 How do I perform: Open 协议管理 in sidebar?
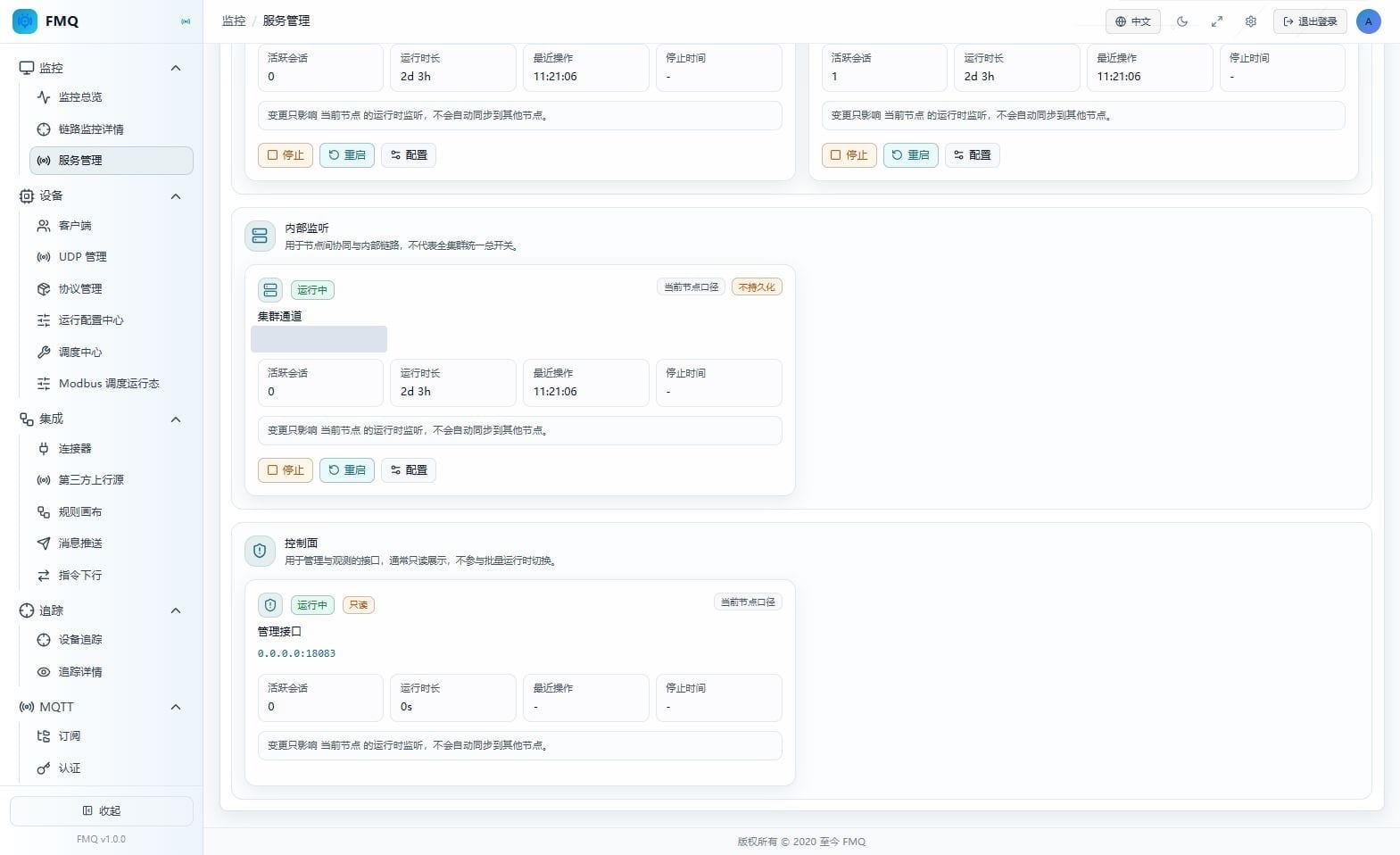112,288
